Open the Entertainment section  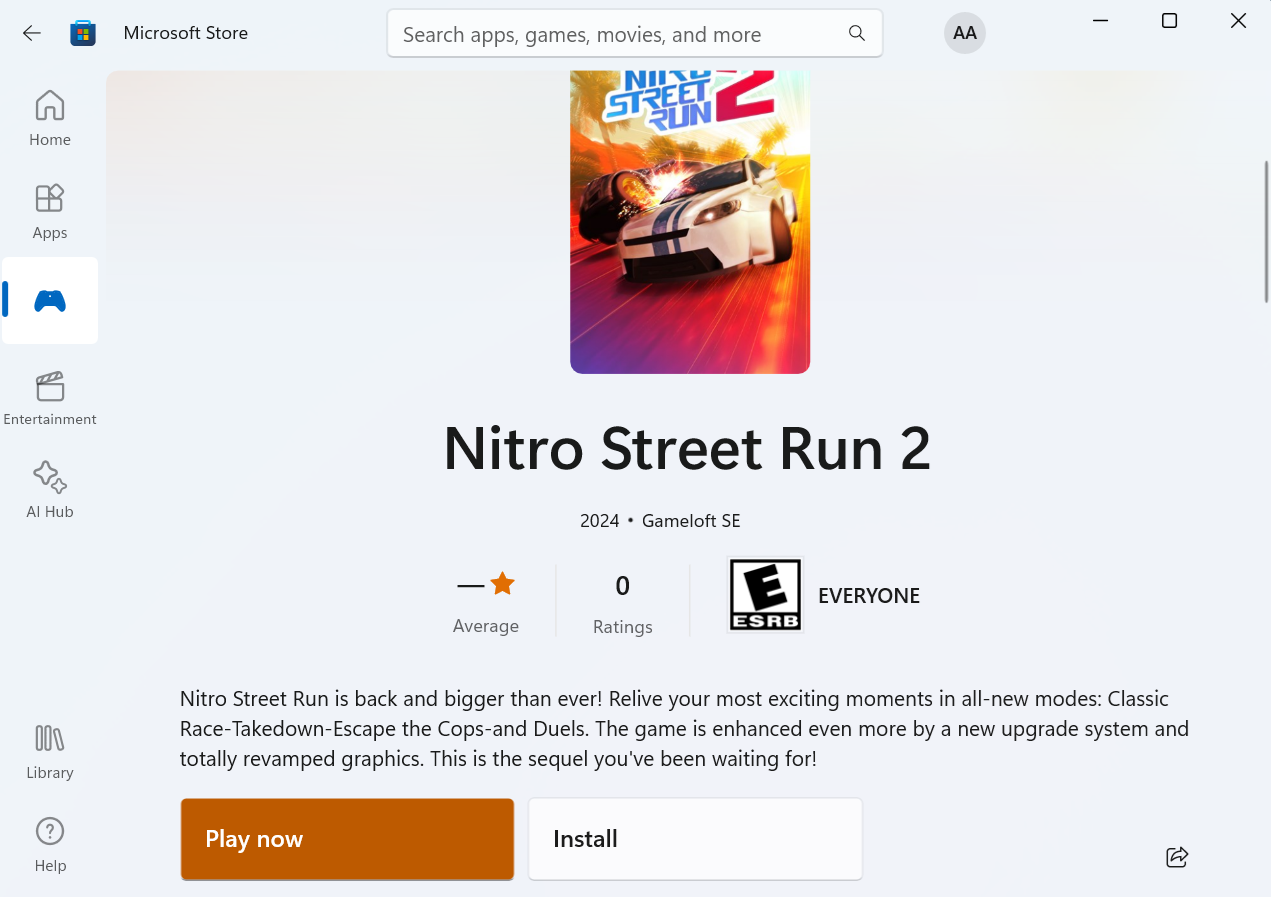(x=50, y=398)
